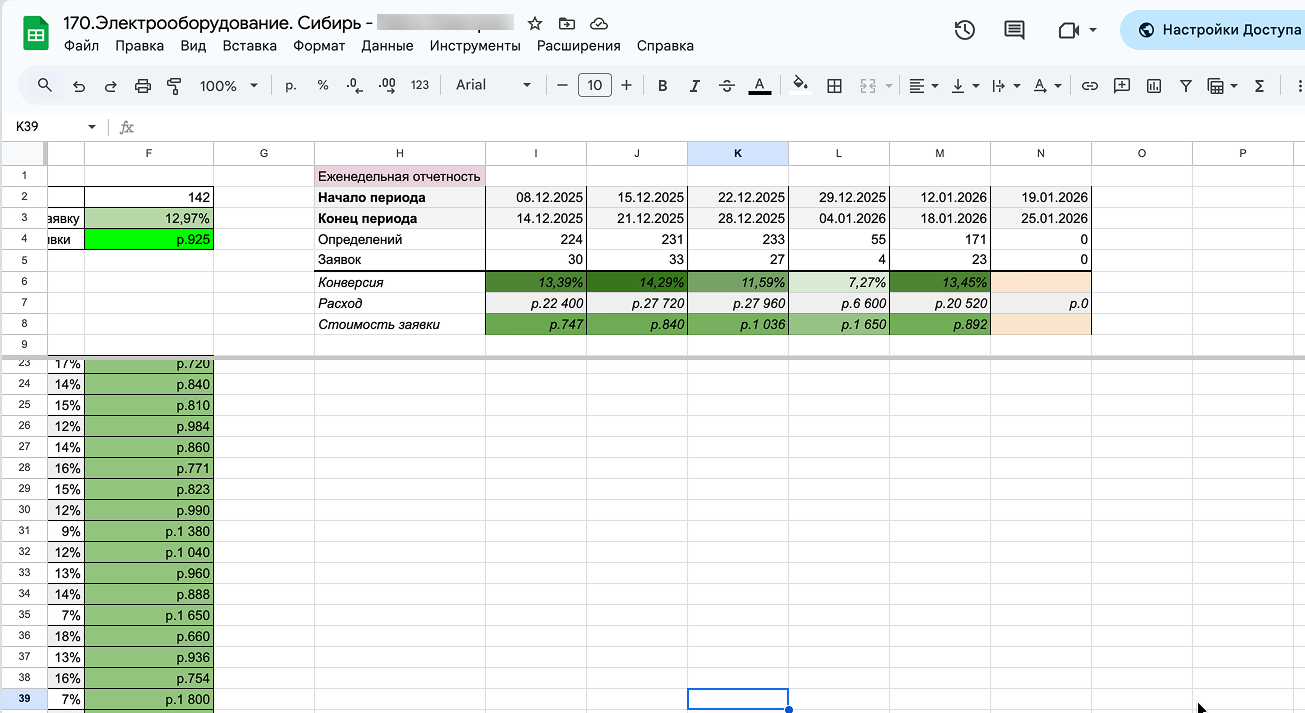Open the Вставка menu
The image size is (1305, 713).
tap(249, 46)
